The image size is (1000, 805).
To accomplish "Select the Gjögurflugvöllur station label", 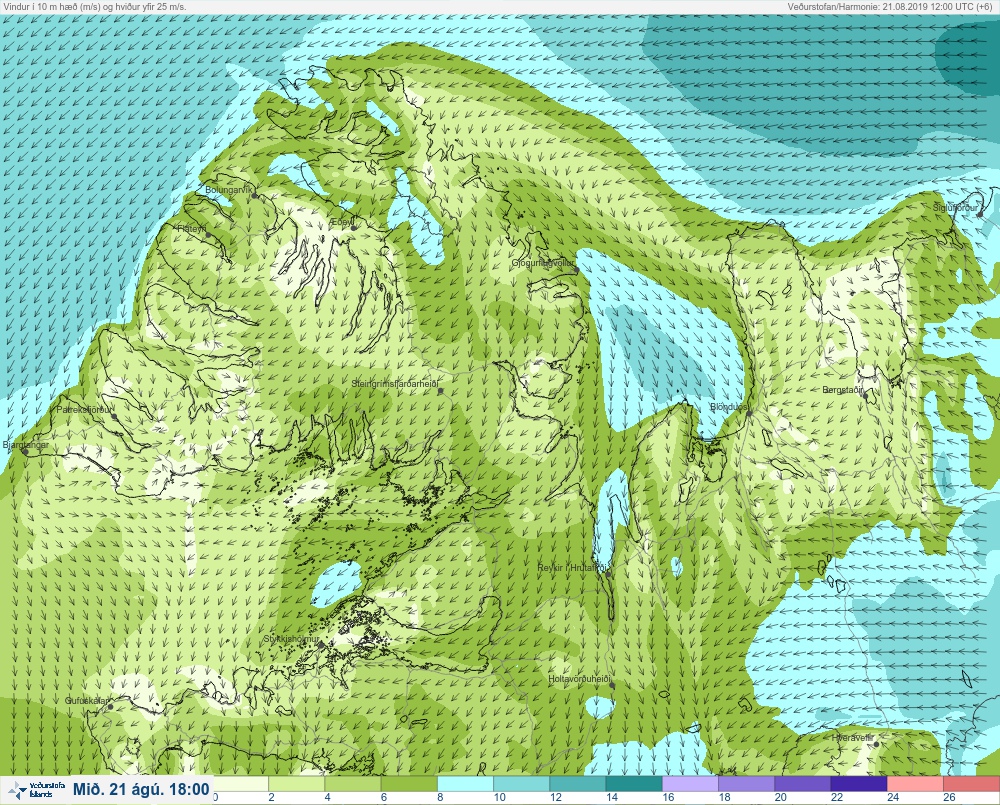I will pyautogui.click(x=543, y=263).
